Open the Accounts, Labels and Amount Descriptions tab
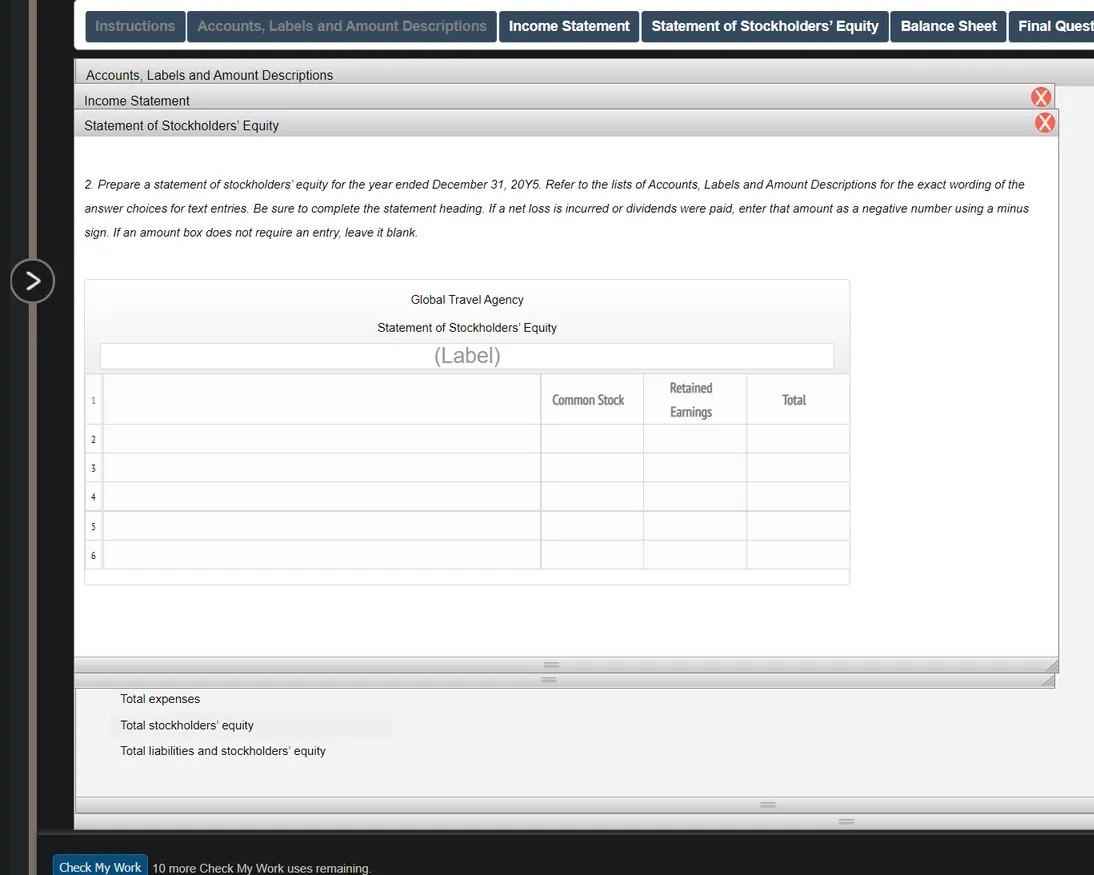Image resolution: width=1094 pixels, height=875 pixels. tap(341, 25)
